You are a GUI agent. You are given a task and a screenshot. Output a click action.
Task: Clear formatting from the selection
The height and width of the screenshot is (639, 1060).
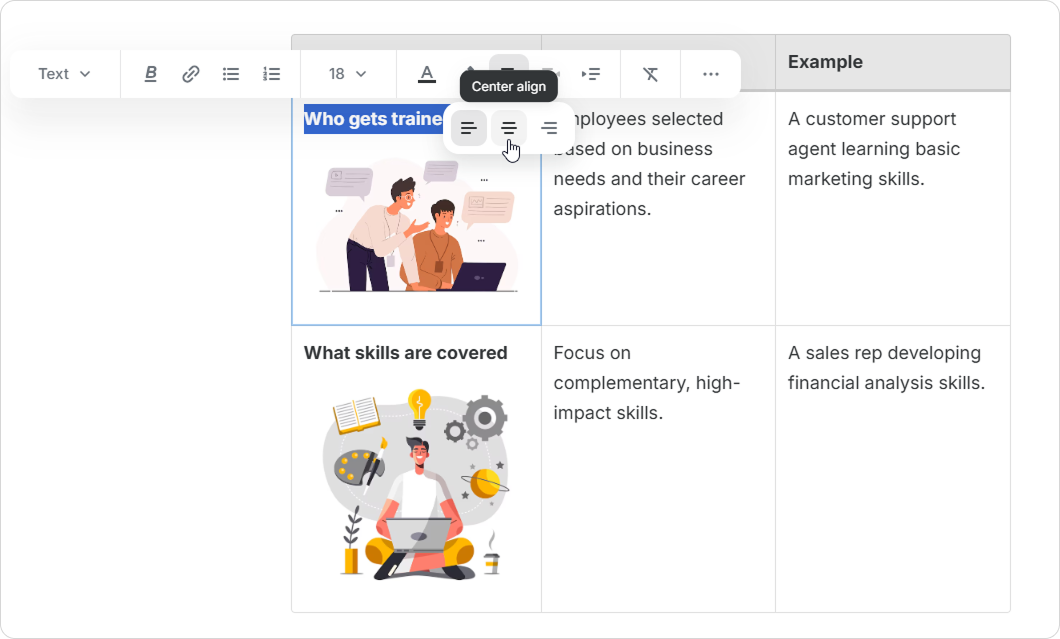coord(651,74)
